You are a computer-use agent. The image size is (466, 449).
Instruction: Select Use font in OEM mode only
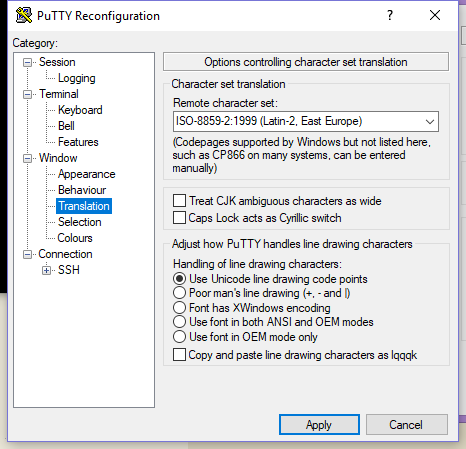click(x=179, y=337)
